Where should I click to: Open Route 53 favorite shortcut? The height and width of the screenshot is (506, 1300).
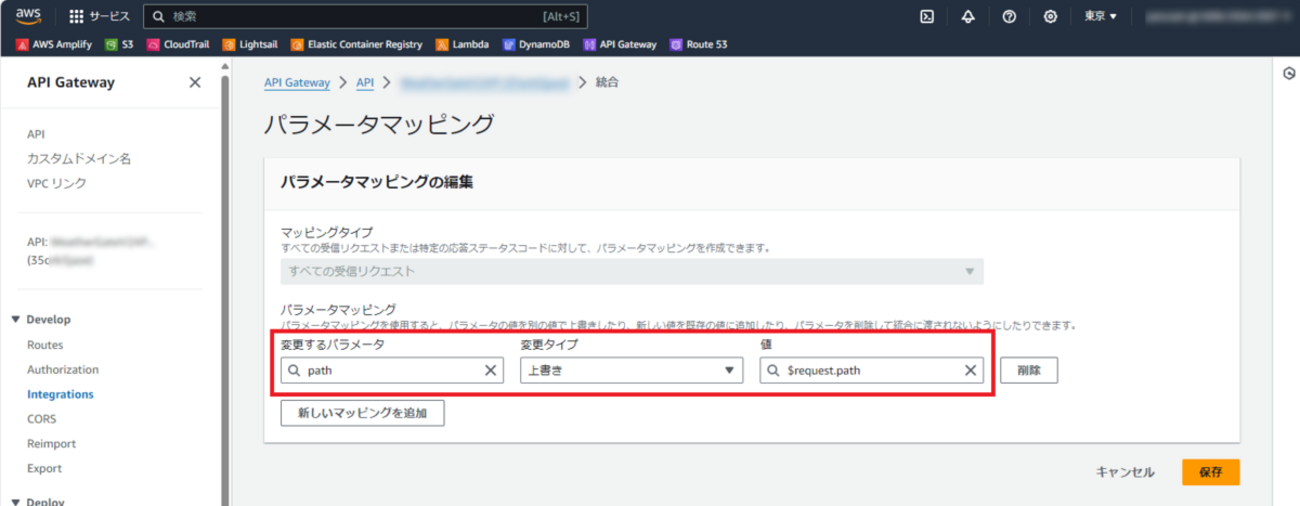tap(699, 44)
